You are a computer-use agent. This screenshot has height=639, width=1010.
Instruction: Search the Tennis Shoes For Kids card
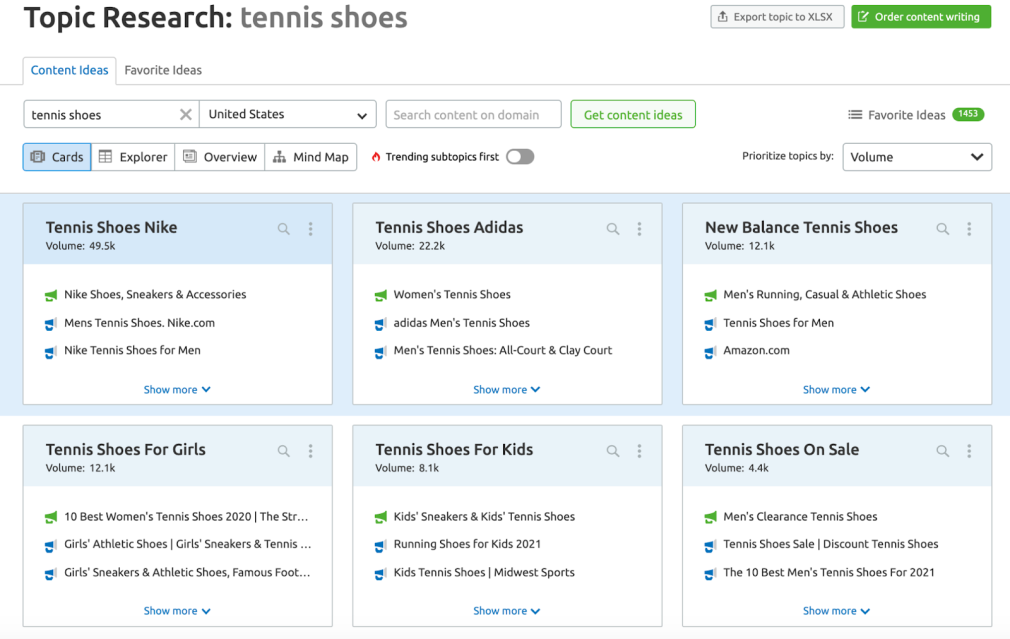[613, 451]
